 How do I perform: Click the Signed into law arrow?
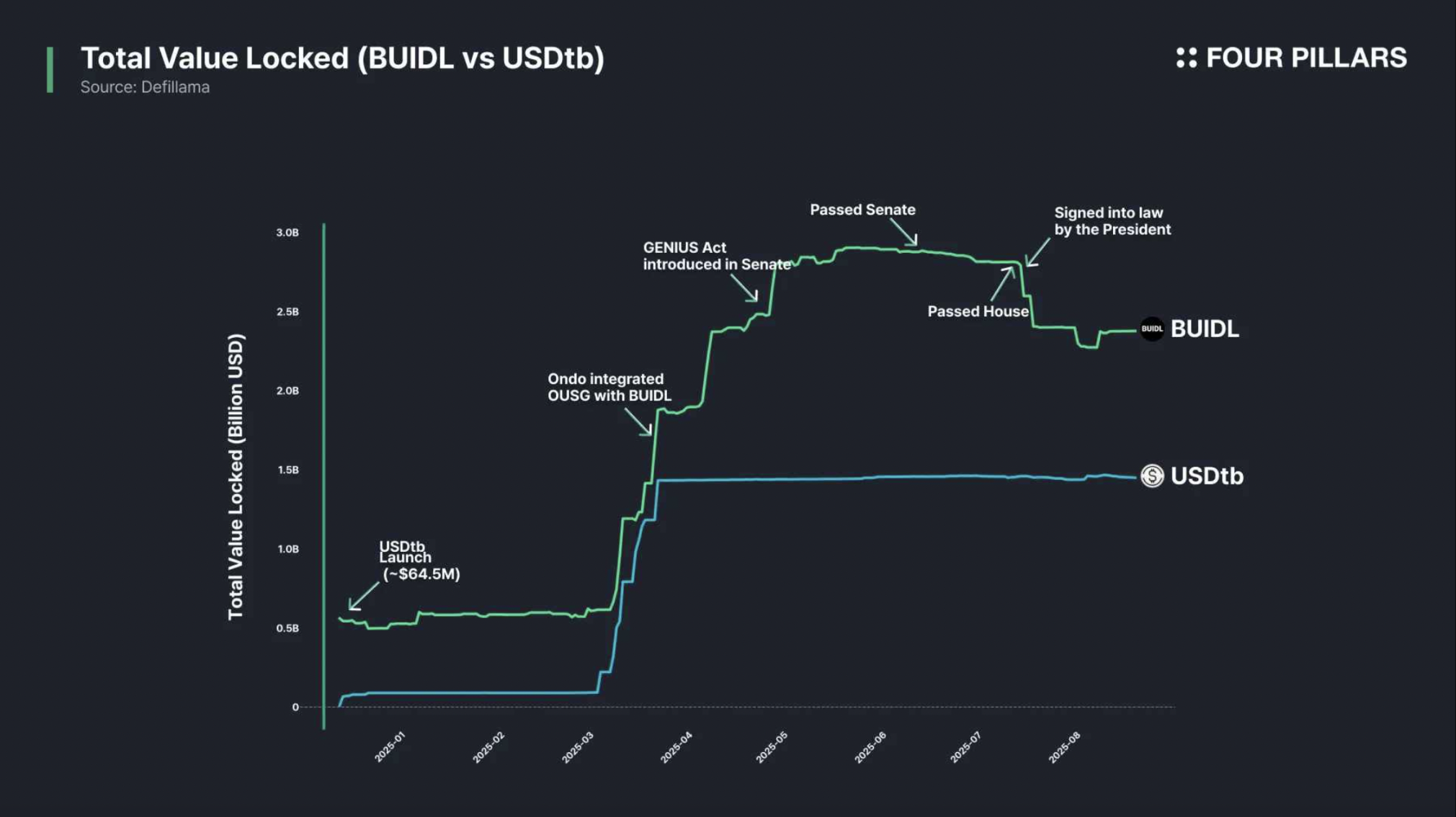(1037, 253)
